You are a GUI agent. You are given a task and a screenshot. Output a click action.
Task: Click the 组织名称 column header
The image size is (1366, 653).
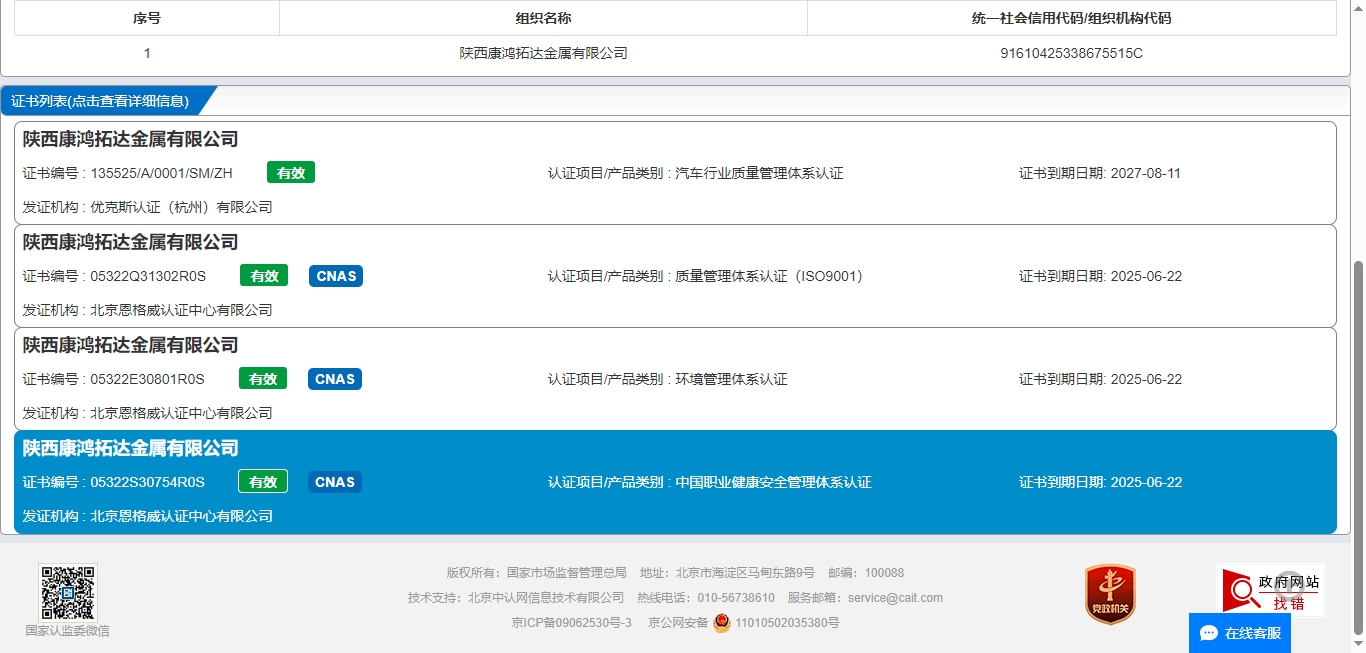pos(543,18)
